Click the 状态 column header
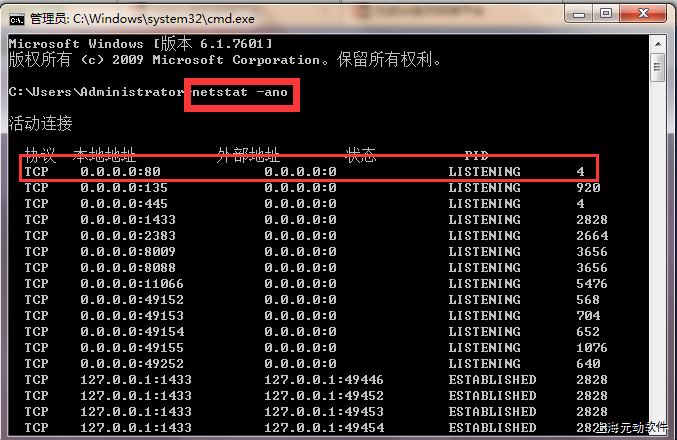The image size is (677, 440). 360,155
